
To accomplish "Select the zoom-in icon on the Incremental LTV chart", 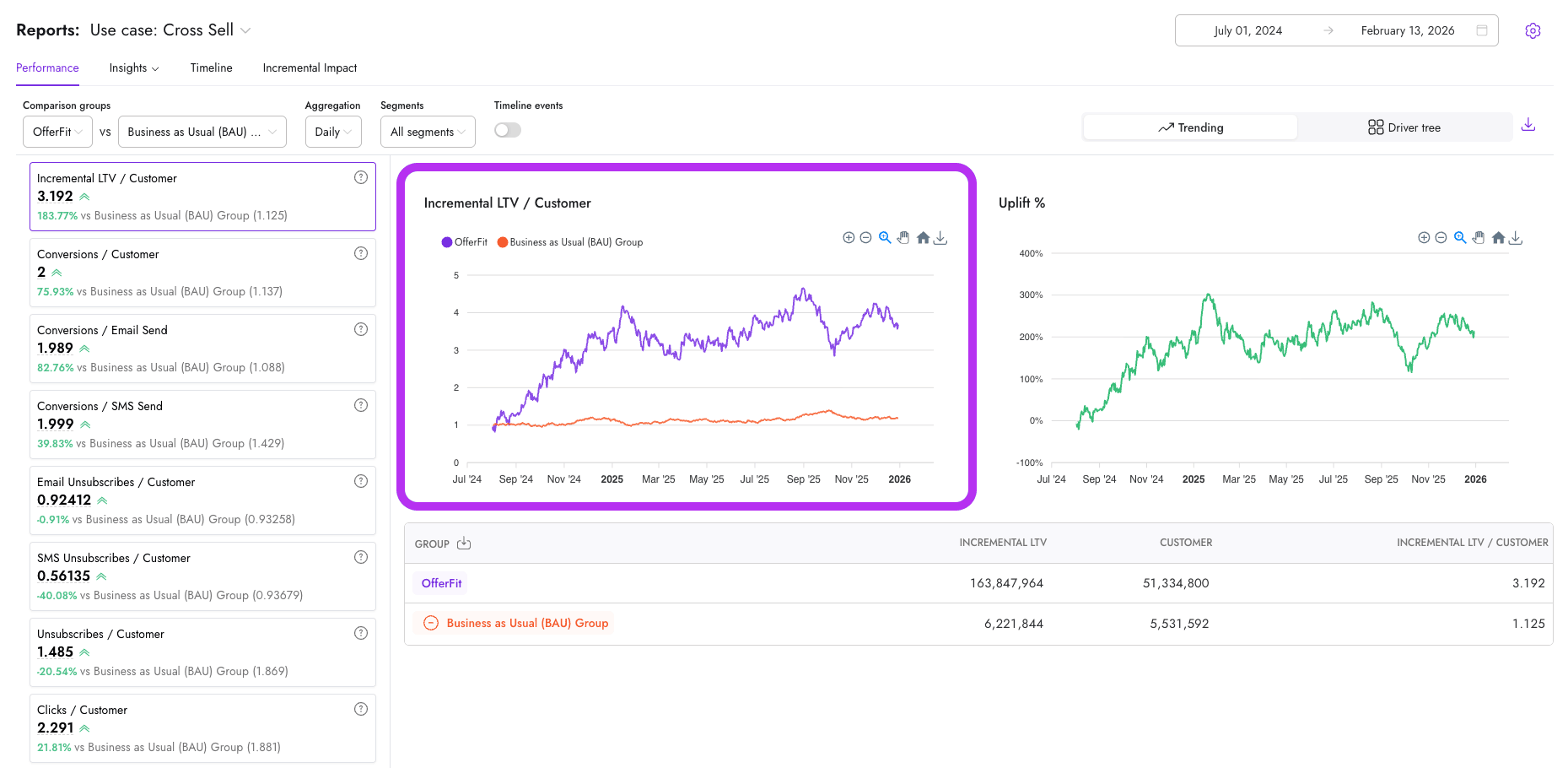I will click(849, 237).
